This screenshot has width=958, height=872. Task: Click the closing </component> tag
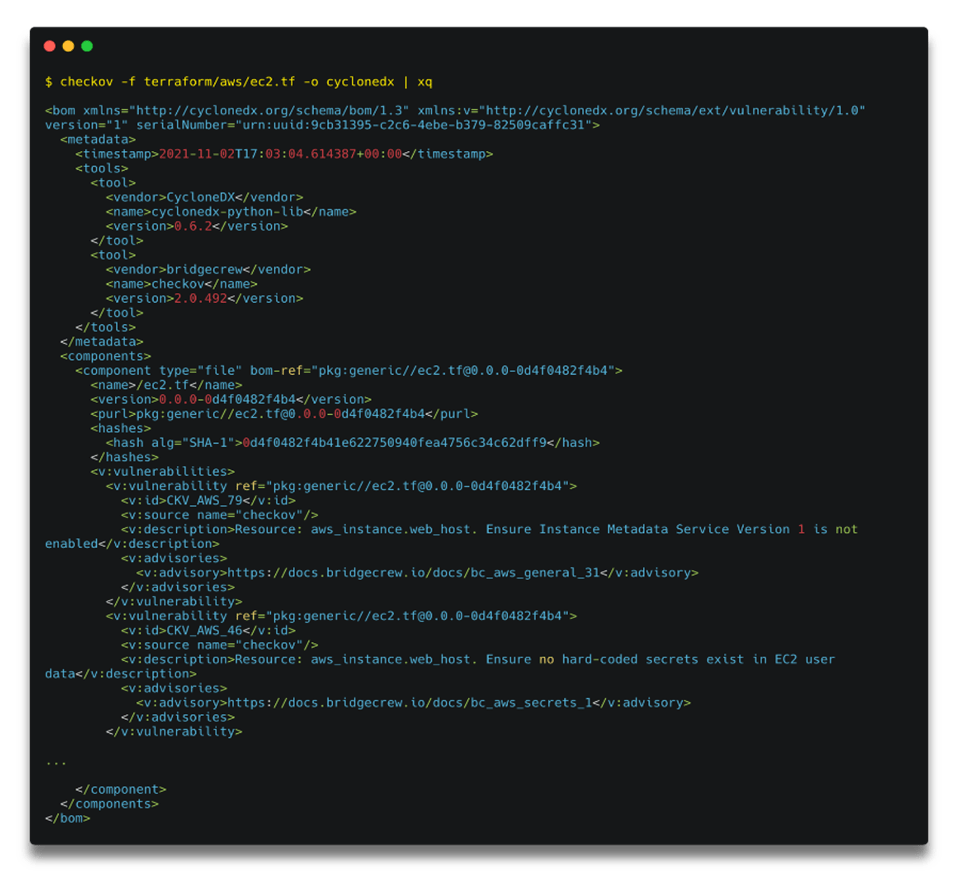[121, 790]
